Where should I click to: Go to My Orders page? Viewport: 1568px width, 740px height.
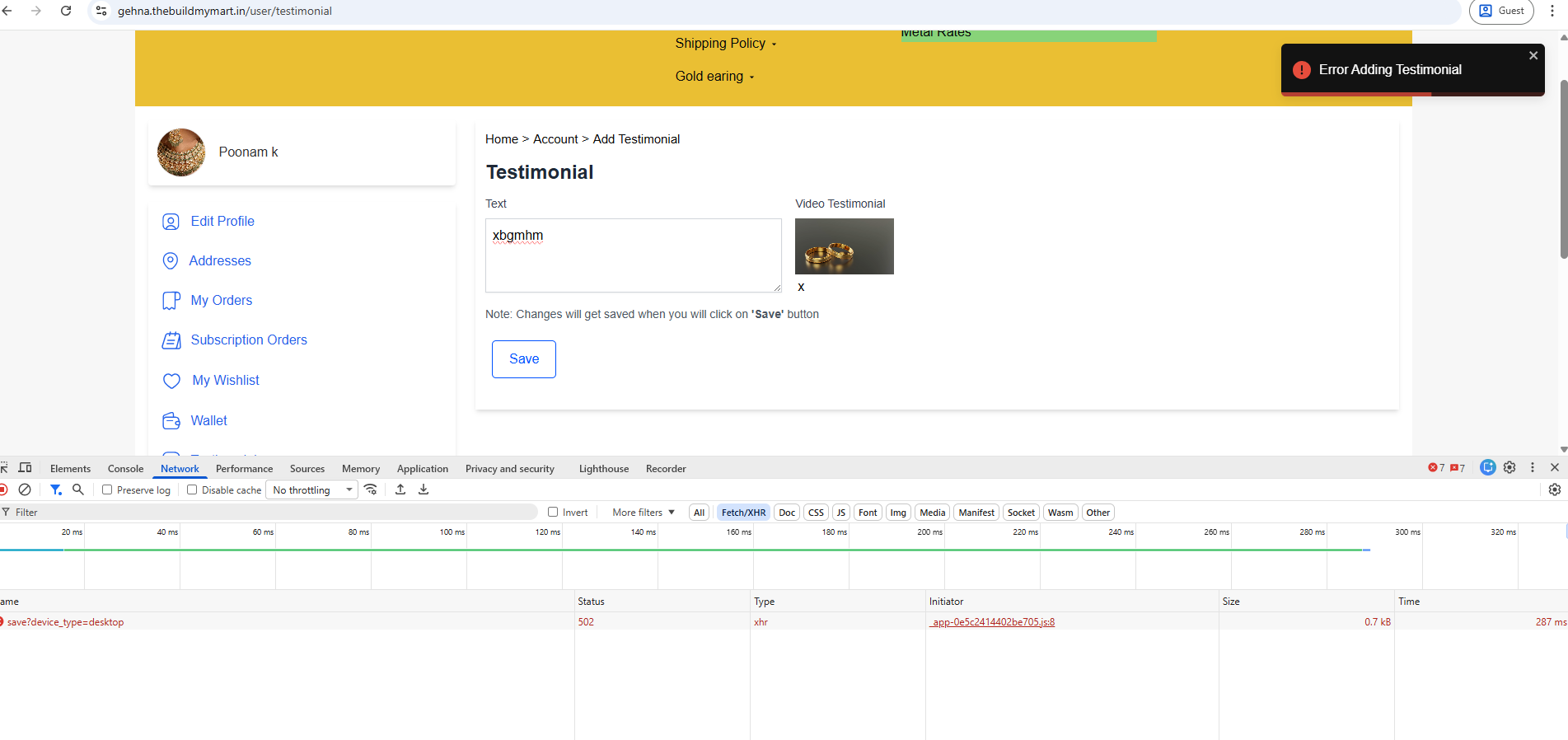click(x=222, y=300)
